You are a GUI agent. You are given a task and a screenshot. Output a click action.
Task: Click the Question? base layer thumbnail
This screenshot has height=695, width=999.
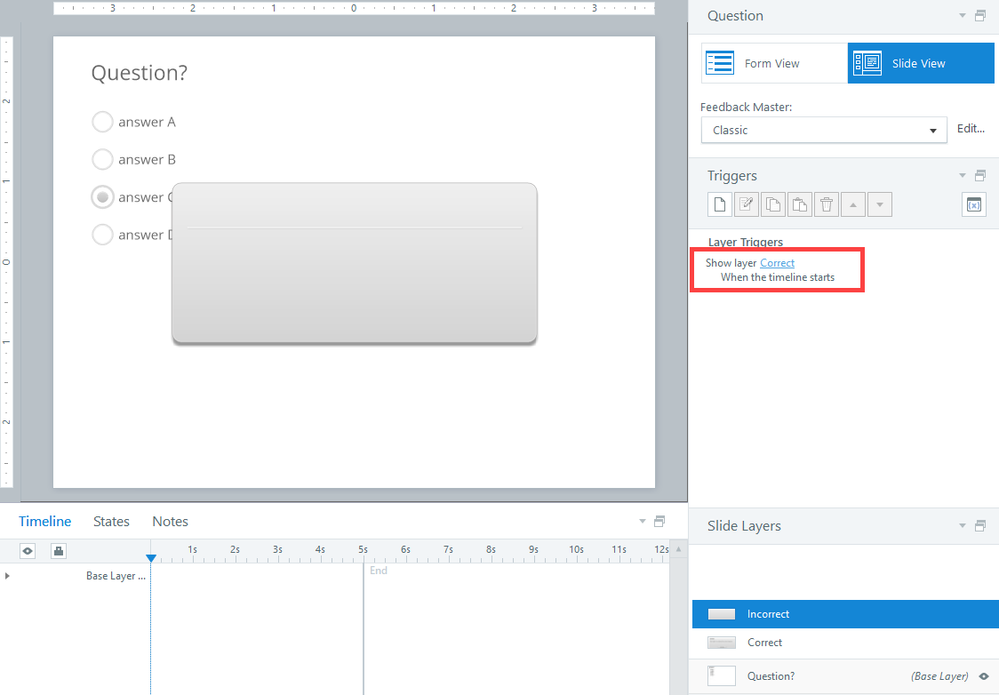pos(721,676)
